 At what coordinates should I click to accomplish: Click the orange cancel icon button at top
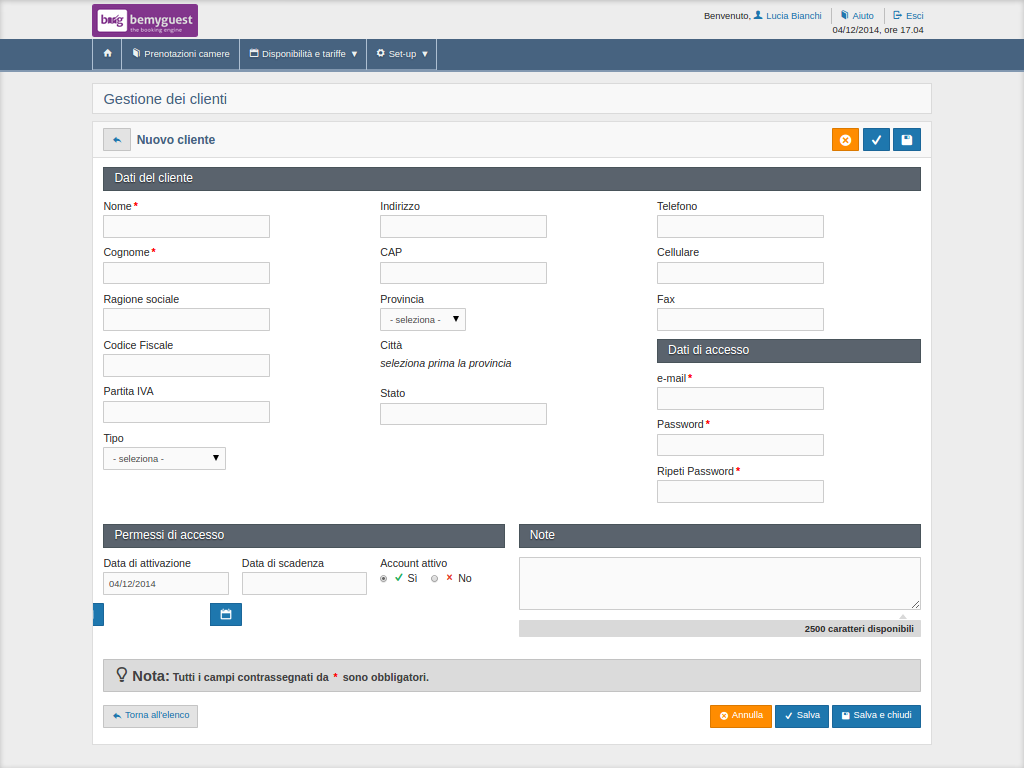(845, 140)
